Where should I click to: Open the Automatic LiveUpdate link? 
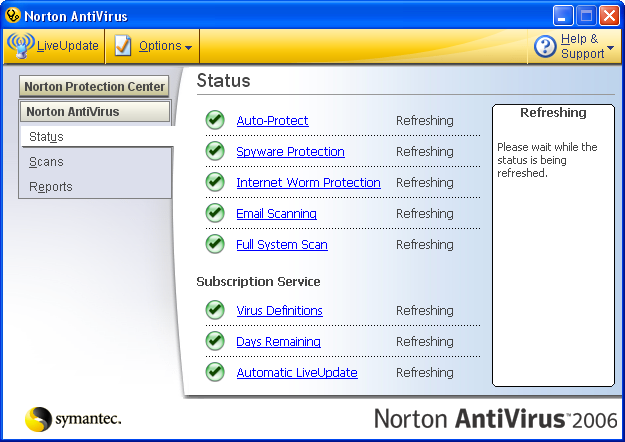coord(296,373)
